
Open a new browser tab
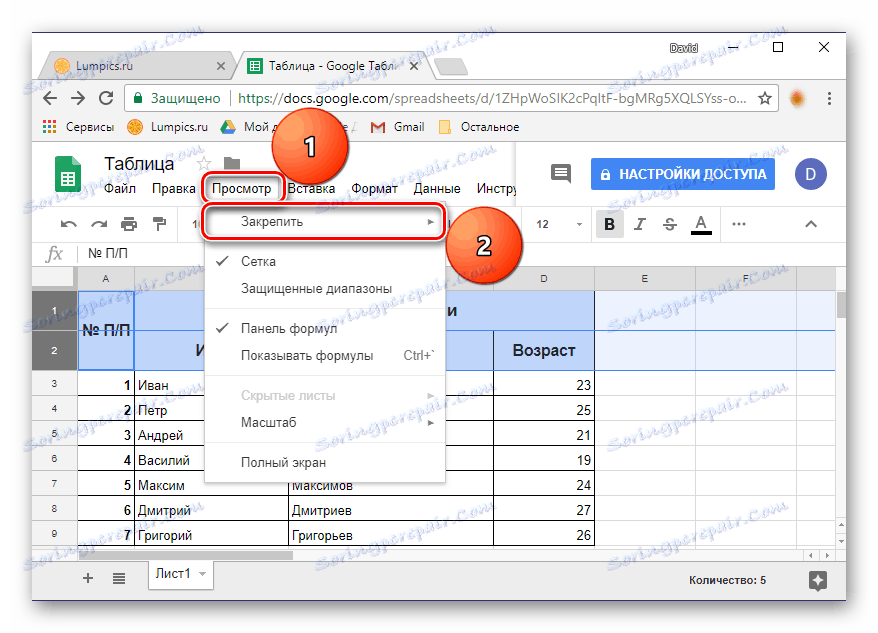pyautogui.click(x=451, y=67)
